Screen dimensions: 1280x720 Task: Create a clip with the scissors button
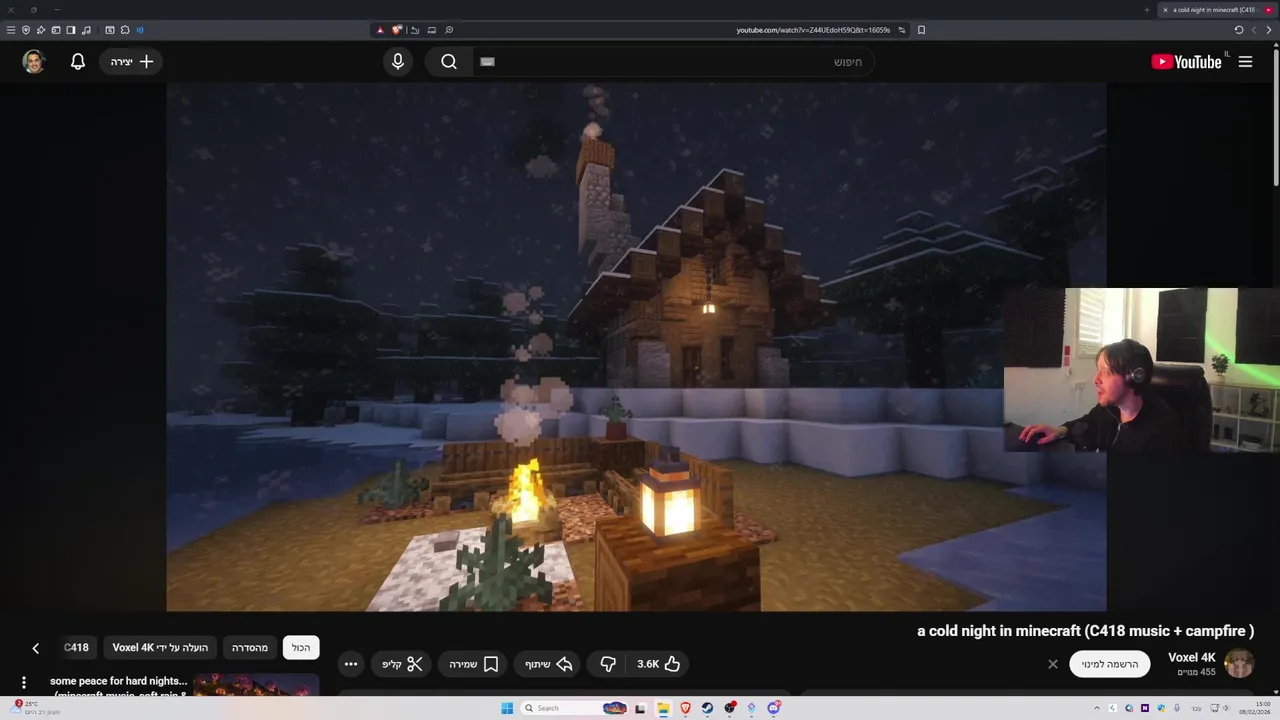(403, 664)
